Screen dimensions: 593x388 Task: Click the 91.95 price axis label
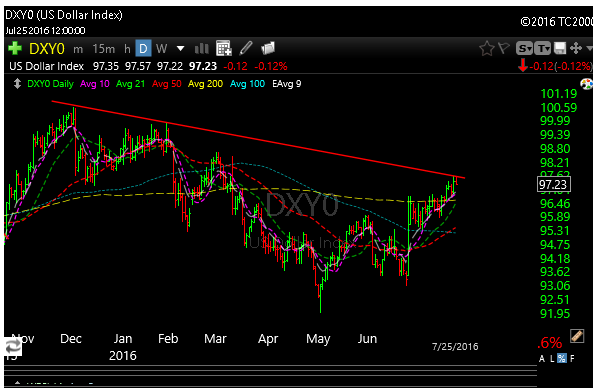(x=555, y=314)
